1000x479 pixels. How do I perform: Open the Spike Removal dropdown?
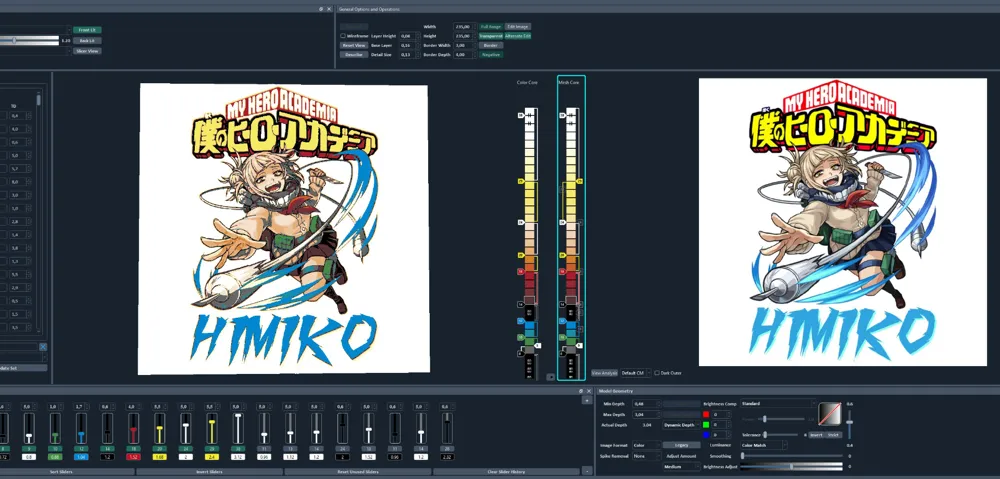pos(646,456)
